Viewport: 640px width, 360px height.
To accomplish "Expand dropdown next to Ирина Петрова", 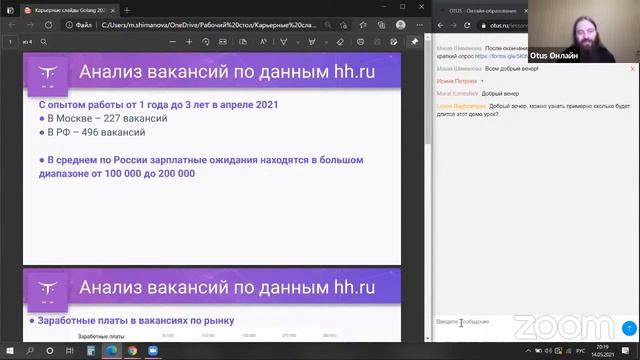I will (x=482, y=81).
